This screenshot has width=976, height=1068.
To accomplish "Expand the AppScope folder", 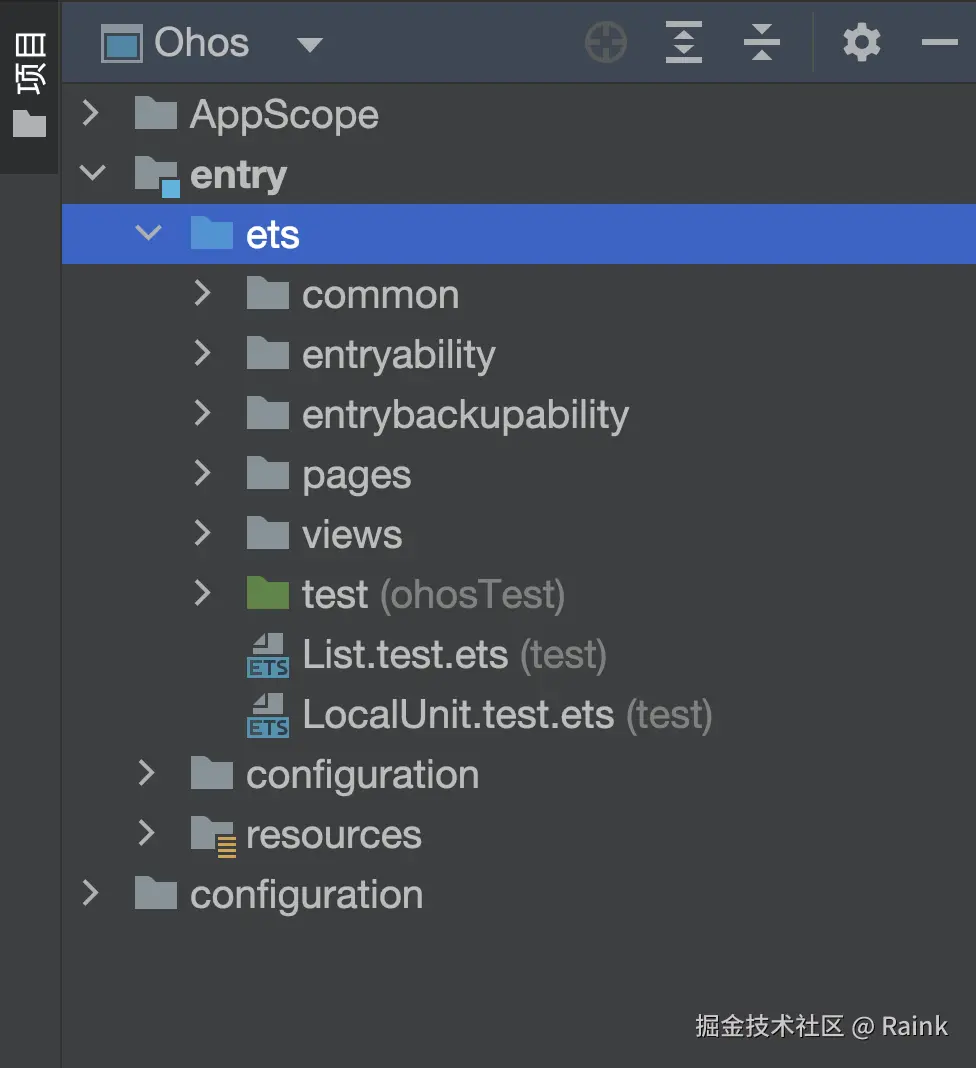I will [91, 114].
